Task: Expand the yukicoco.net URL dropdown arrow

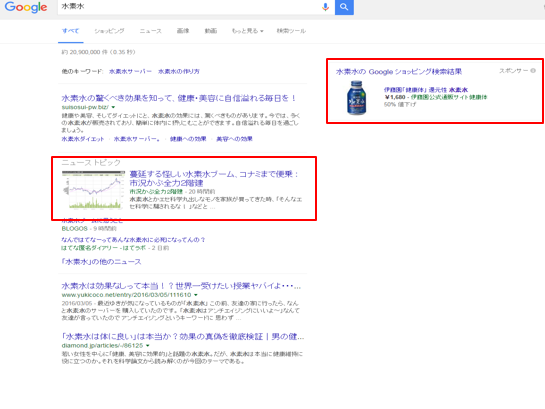Action: pyautogui.click(x=196, y=295)
